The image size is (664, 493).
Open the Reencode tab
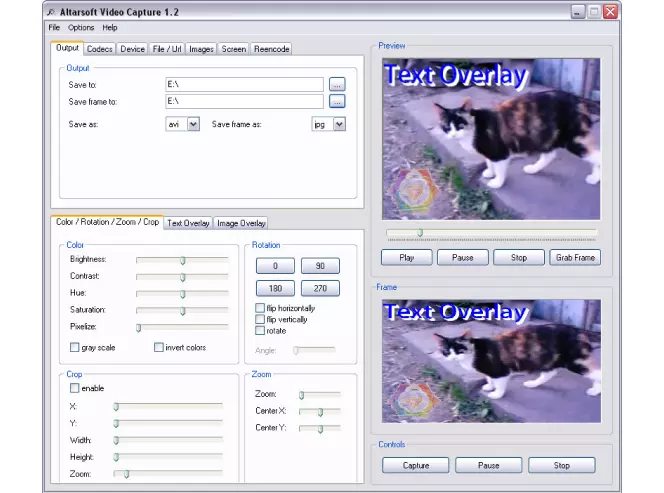coord(271,49)
